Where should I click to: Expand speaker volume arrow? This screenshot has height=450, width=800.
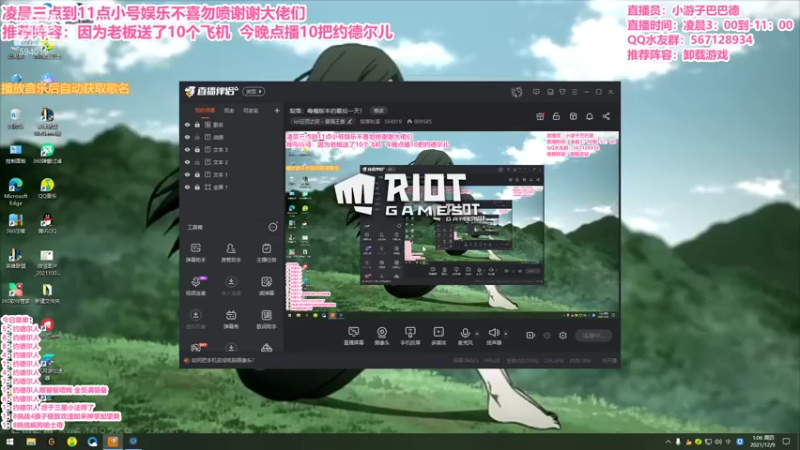(506, 334)
